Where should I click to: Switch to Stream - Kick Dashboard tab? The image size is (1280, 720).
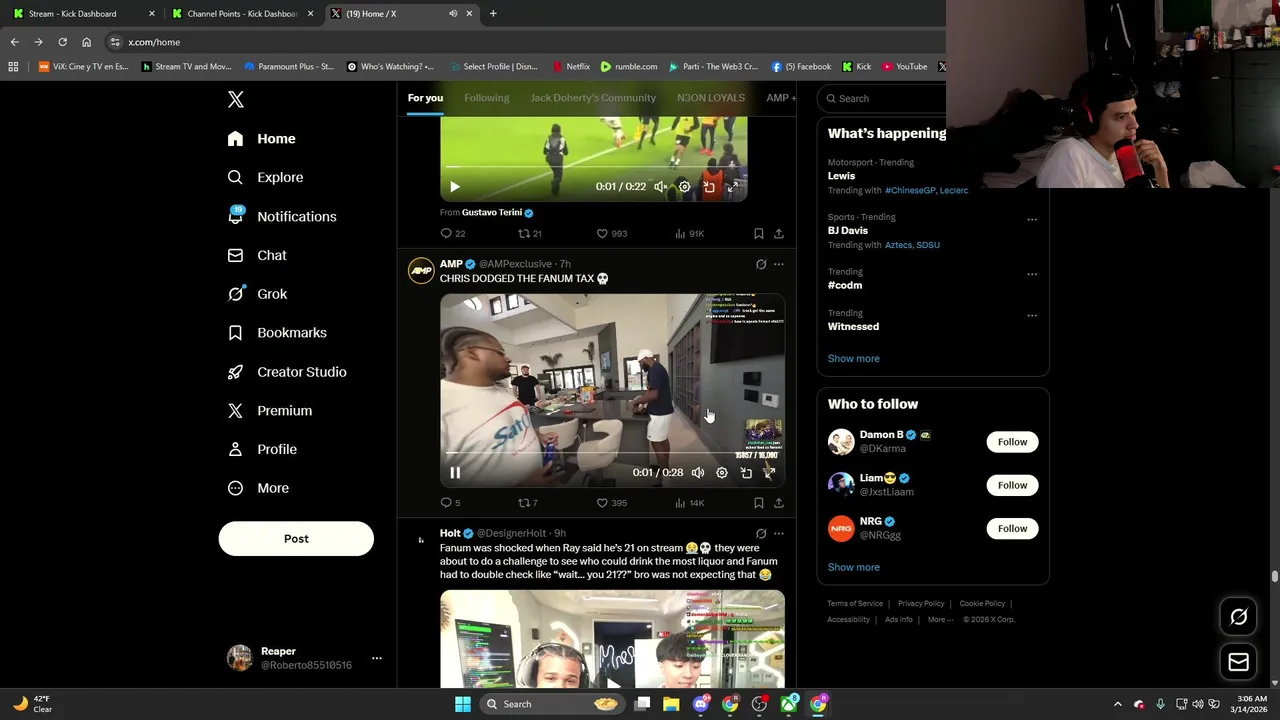coord(83,14)
